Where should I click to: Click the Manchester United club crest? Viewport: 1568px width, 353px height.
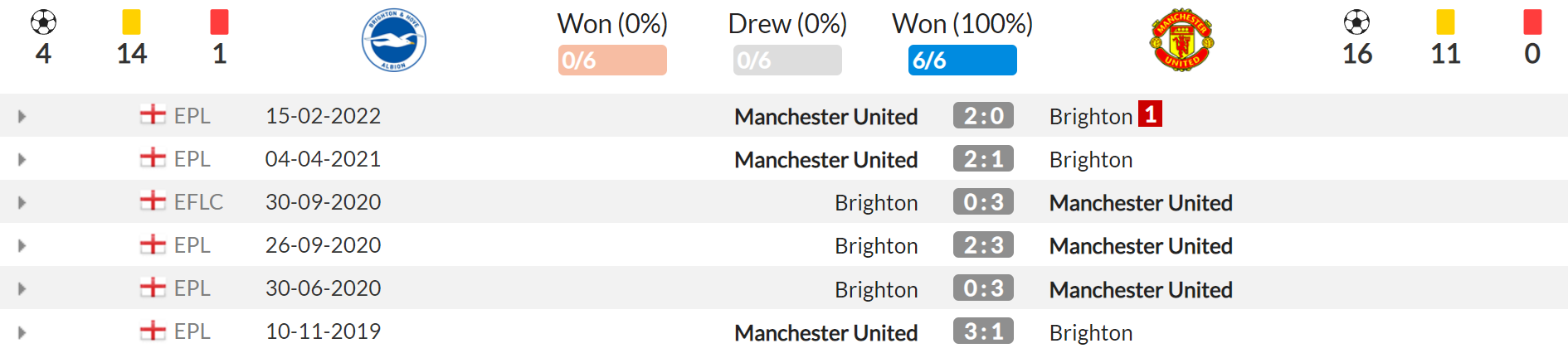(x=1182, y=41)
